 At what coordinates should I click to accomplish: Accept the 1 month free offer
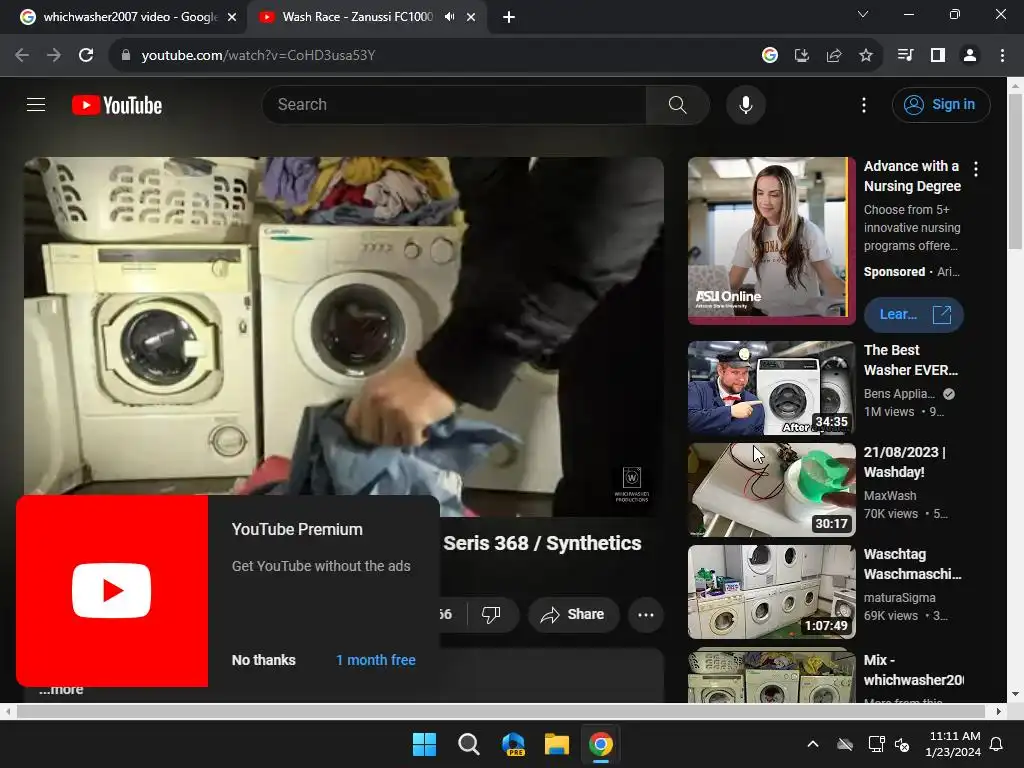click(376, 660)
